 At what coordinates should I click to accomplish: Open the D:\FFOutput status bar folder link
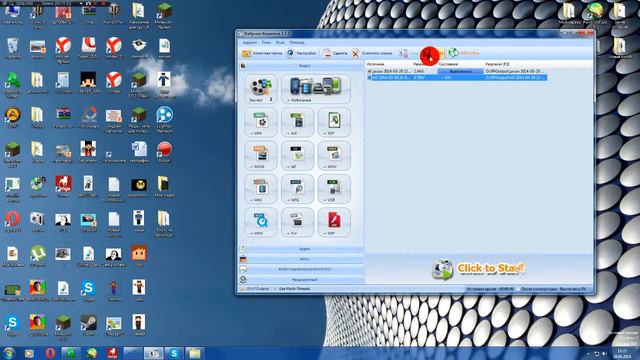255,289
